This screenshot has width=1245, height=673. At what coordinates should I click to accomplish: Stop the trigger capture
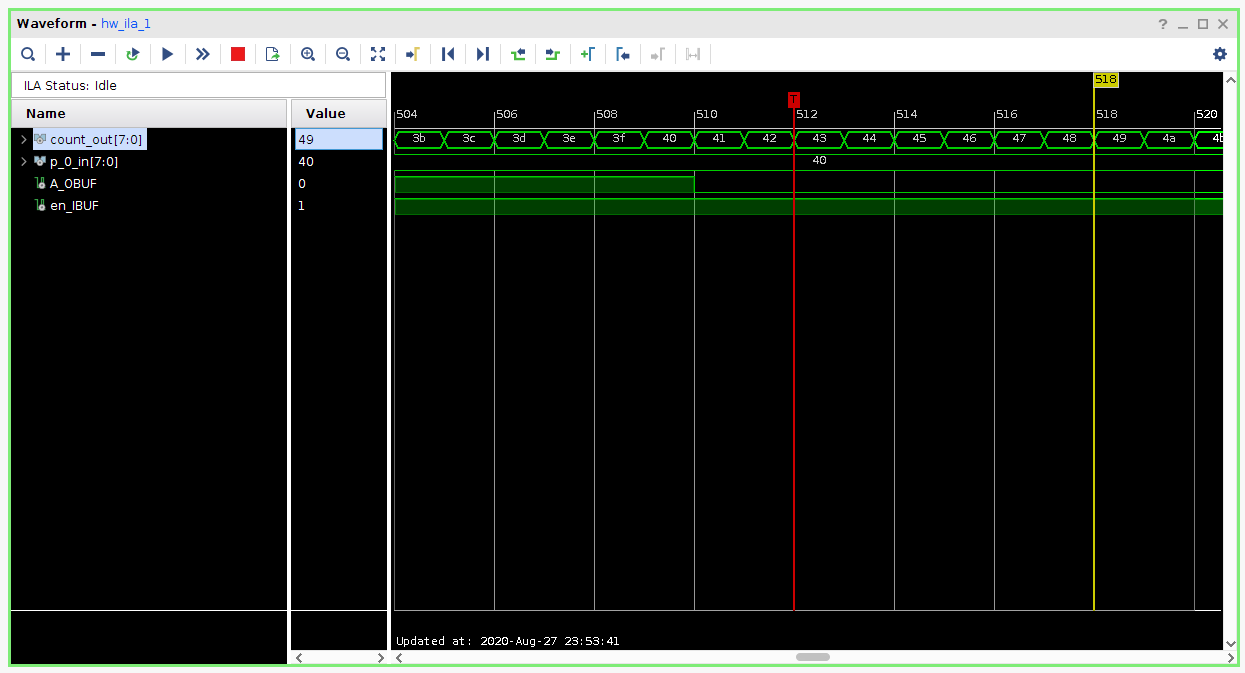[237, 54]
